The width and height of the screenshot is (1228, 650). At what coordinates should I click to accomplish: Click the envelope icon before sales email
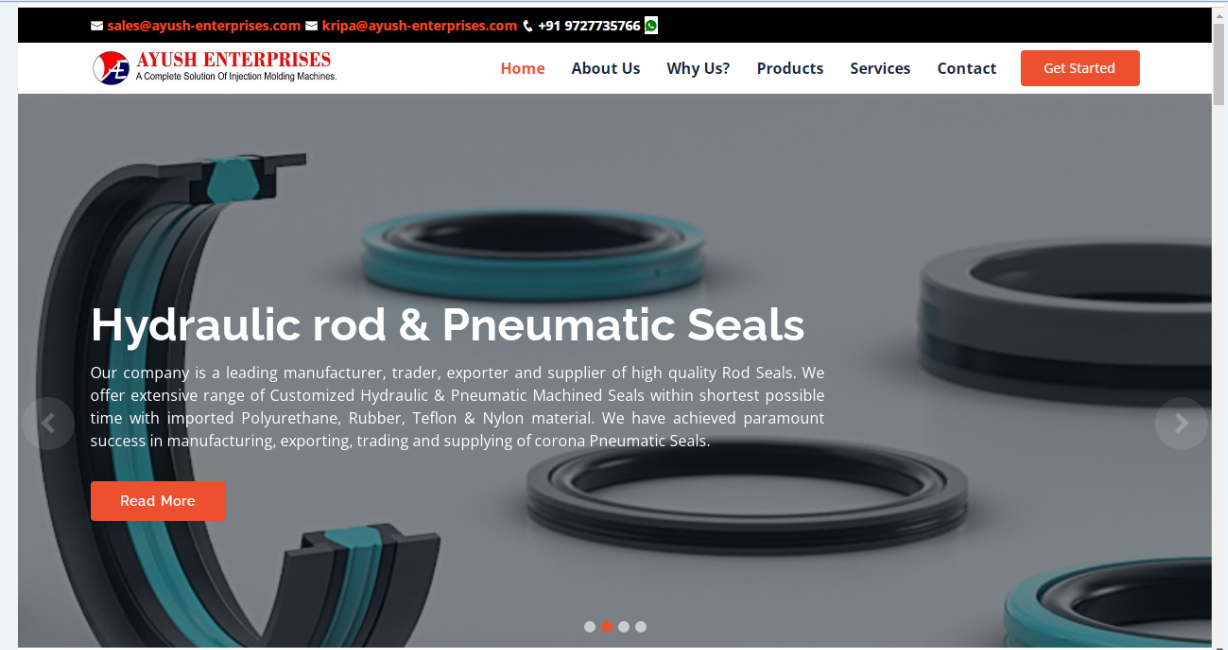tap(97, 26)
